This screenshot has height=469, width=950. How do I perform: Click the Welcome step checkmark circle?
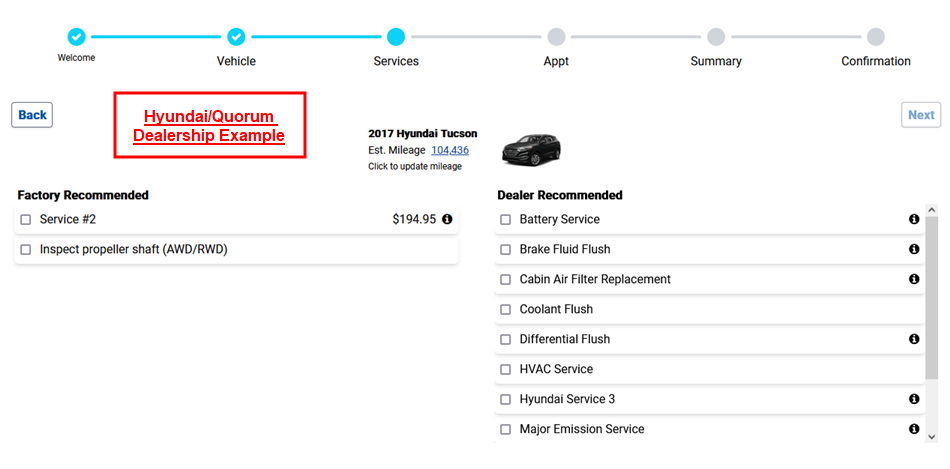pos(77,37)
